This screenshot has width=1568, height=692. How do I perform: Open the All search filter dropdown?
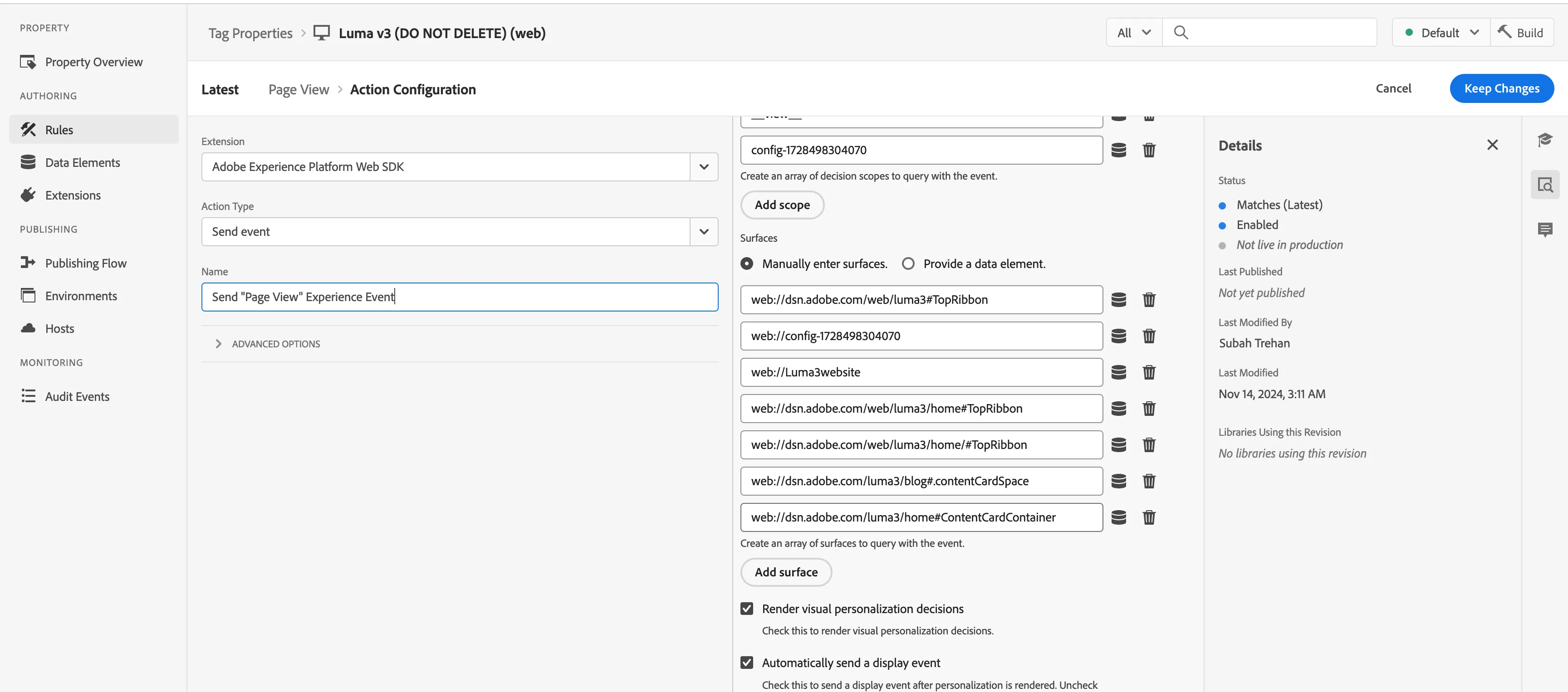coord(1134,32)
